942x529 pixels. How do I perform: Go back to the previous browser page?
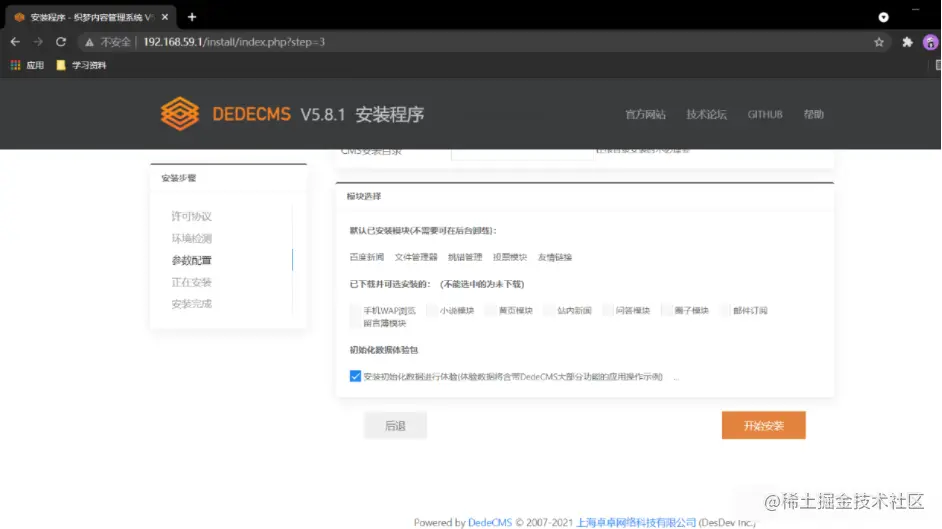[x=15, y=42]
